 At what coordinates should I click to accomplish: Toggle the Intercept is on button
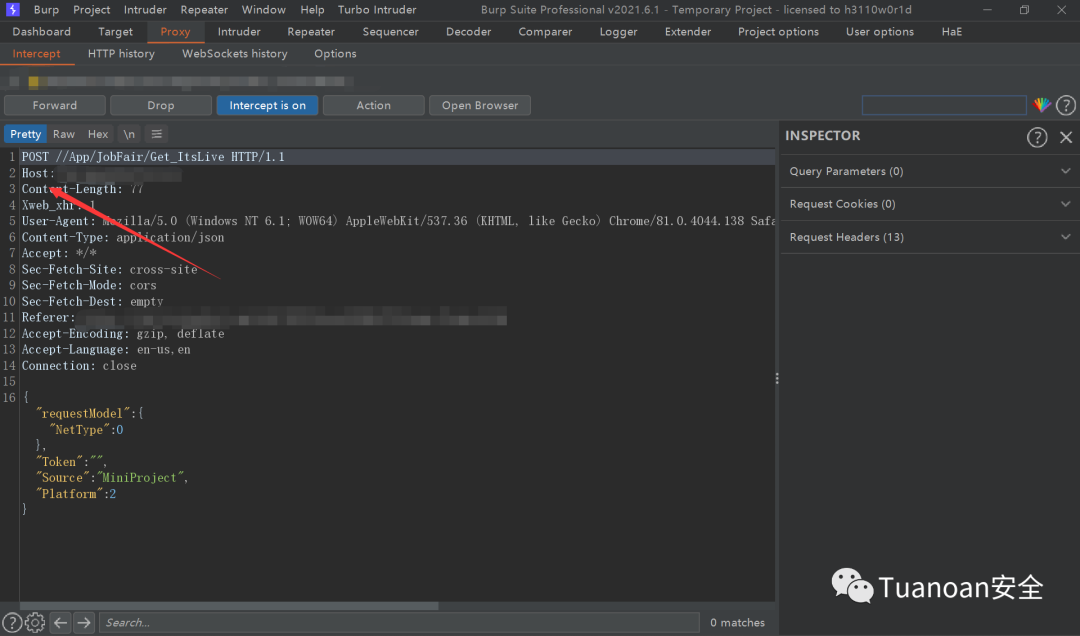click(x=267, y=105)
